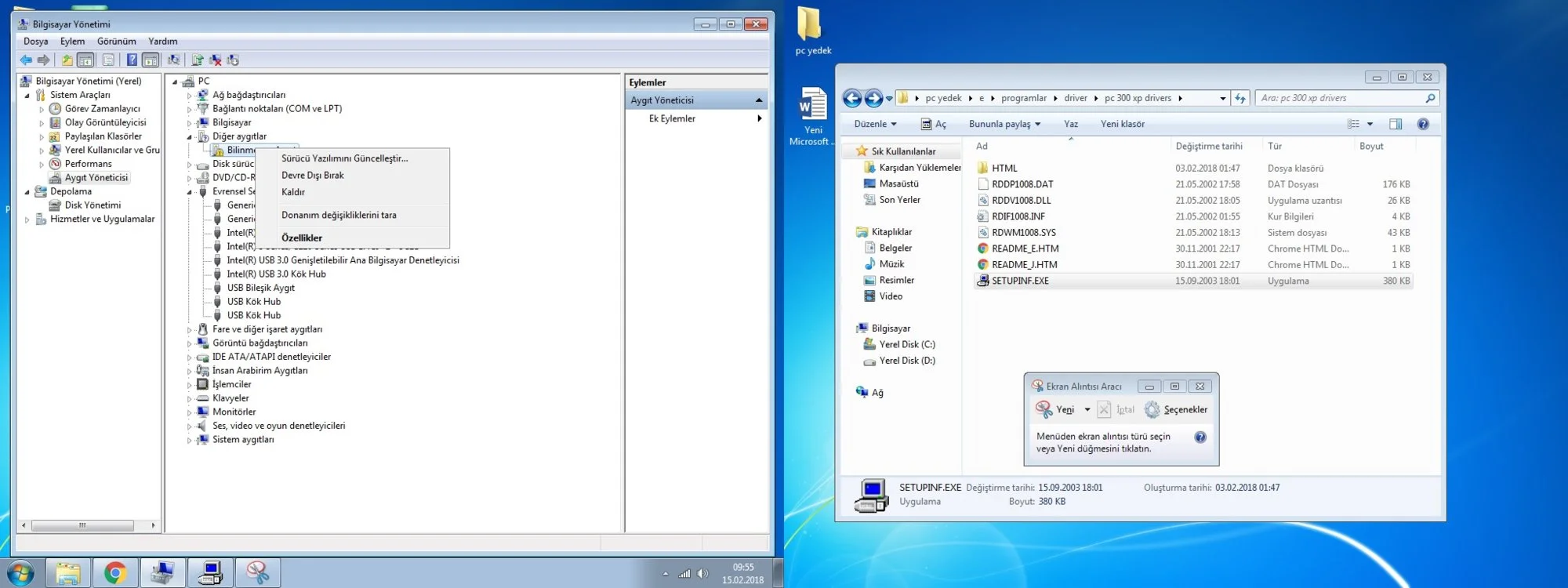
Task: Click the scan for hardware changes icon
Action: (x=173, y=60)
